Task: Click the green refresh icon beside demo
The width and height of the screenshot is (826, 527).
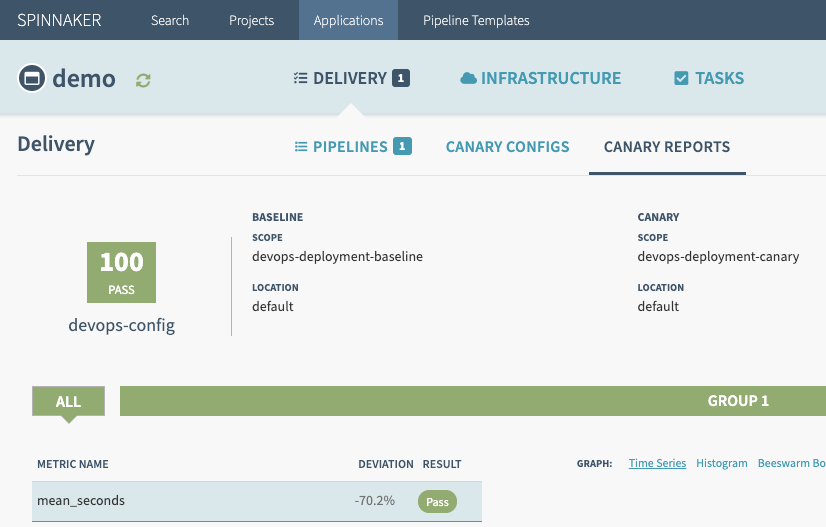Action: click(x=144, y=79)
